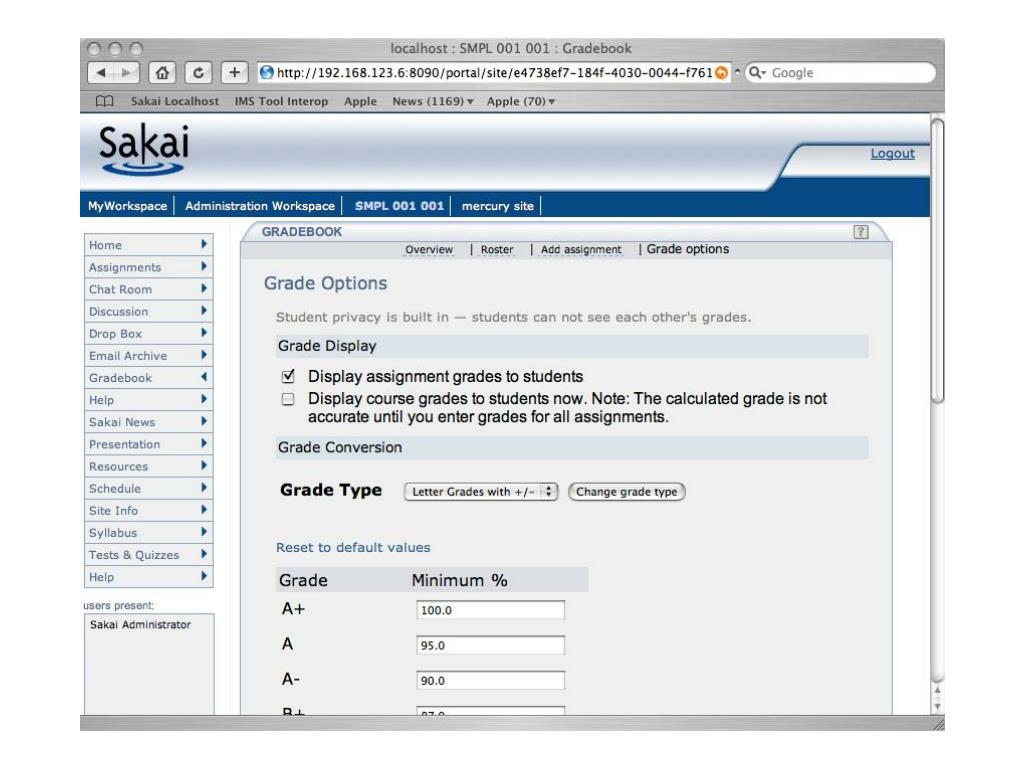The height and width of the screenshot is (768, 1024).
Task: Click the Google search magnifier icon
Action: coord(756,72)
